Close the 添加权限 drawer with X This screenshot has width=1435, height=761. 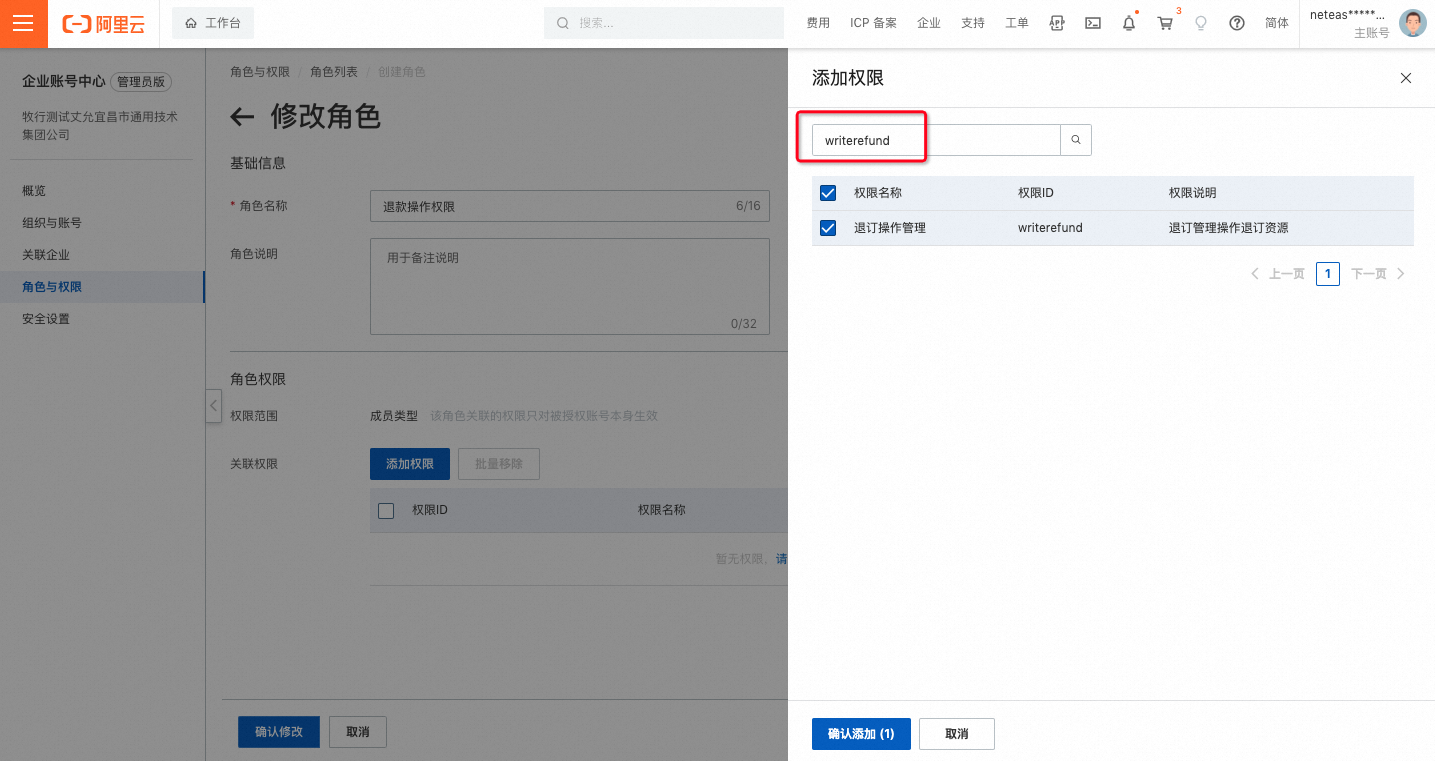(1406, 78)
